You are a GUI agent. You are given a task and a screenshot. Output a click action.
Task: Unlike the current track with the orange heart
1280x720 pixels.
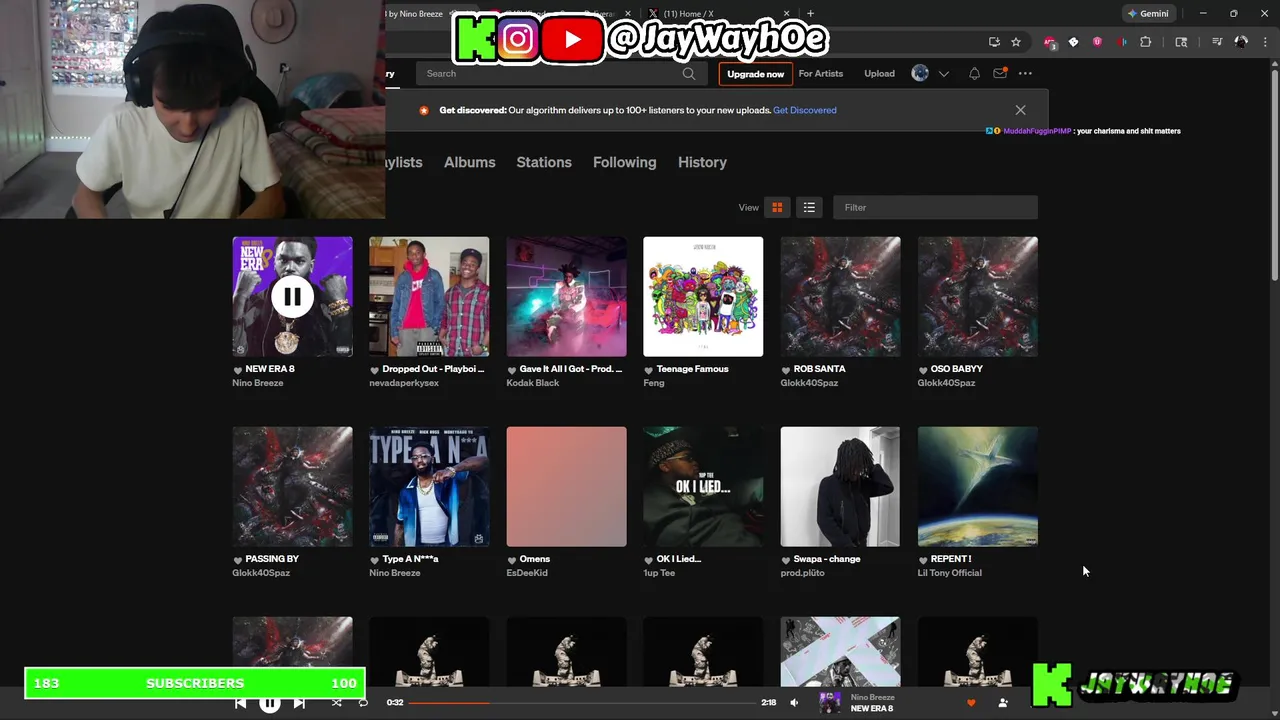970,703
